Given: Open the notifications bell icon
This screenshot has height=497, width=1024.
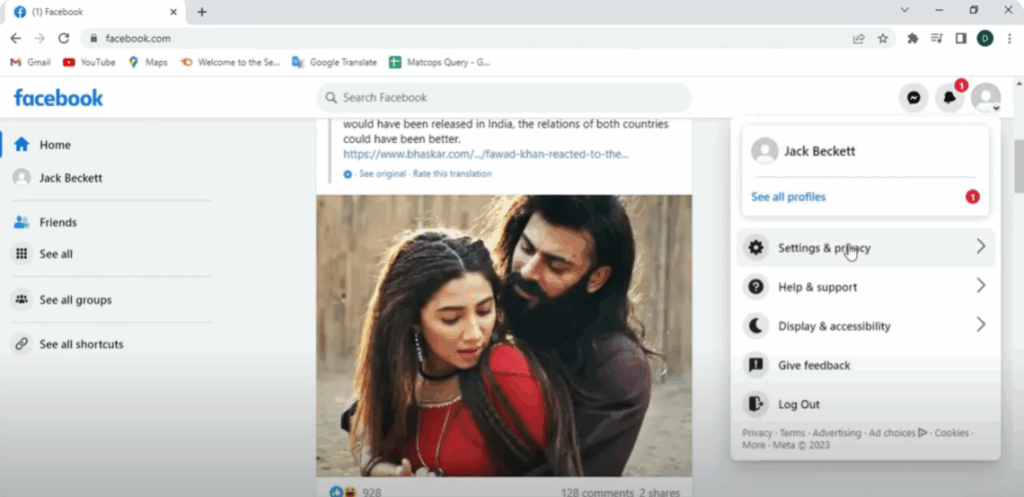Looking at the screenshot, I should 949,98.
